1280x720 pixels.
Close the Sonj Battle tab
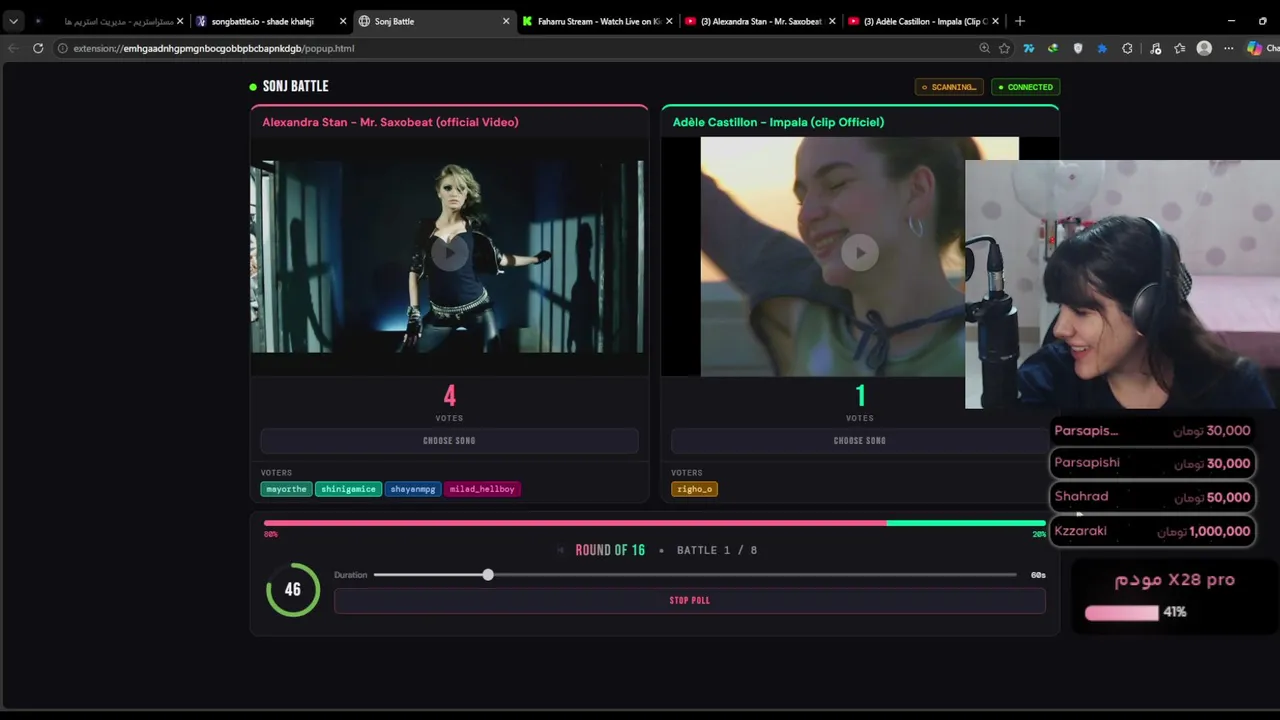point(506,21)
